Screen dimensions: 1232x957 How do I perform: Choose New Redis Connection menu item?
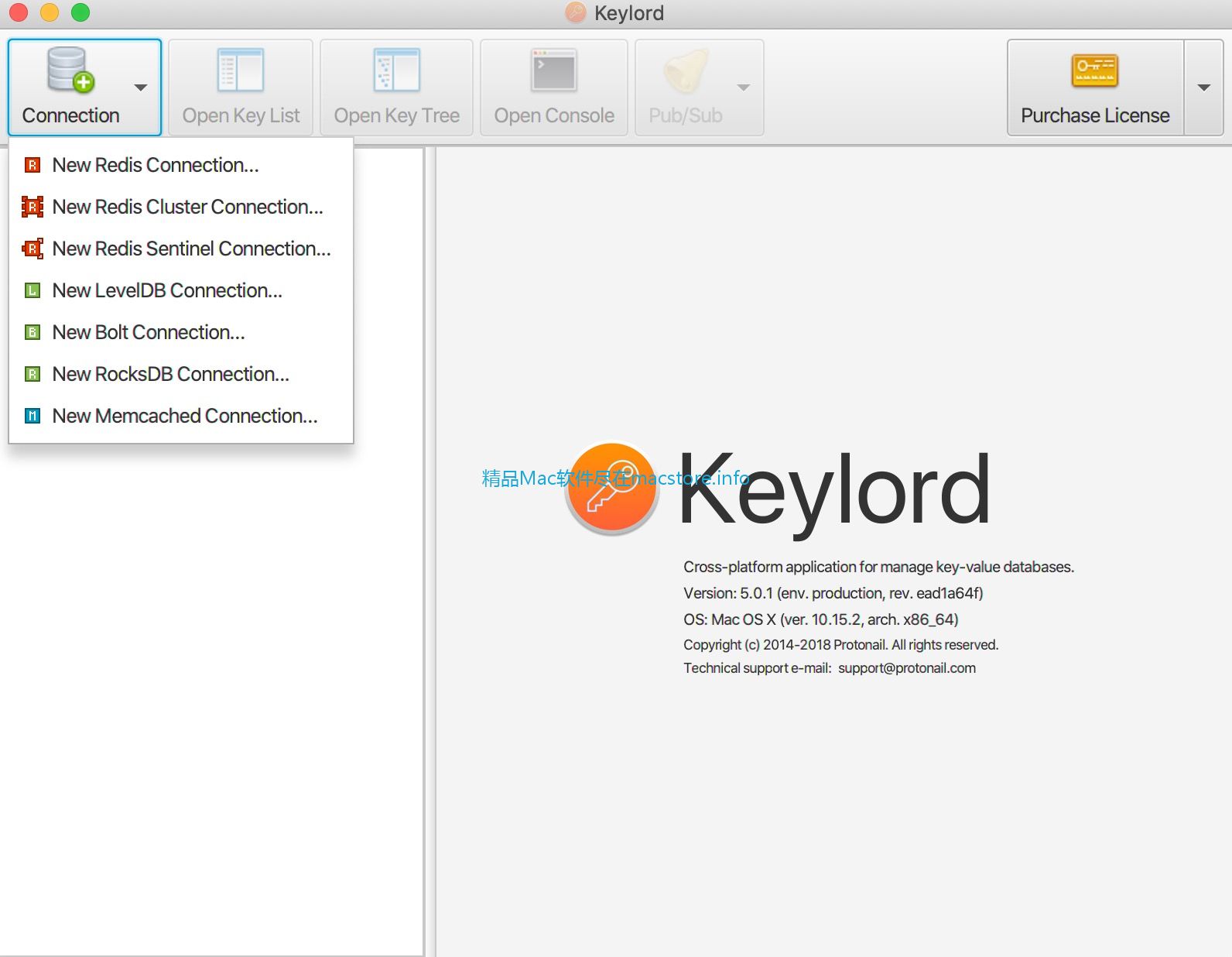coord(181,165)
